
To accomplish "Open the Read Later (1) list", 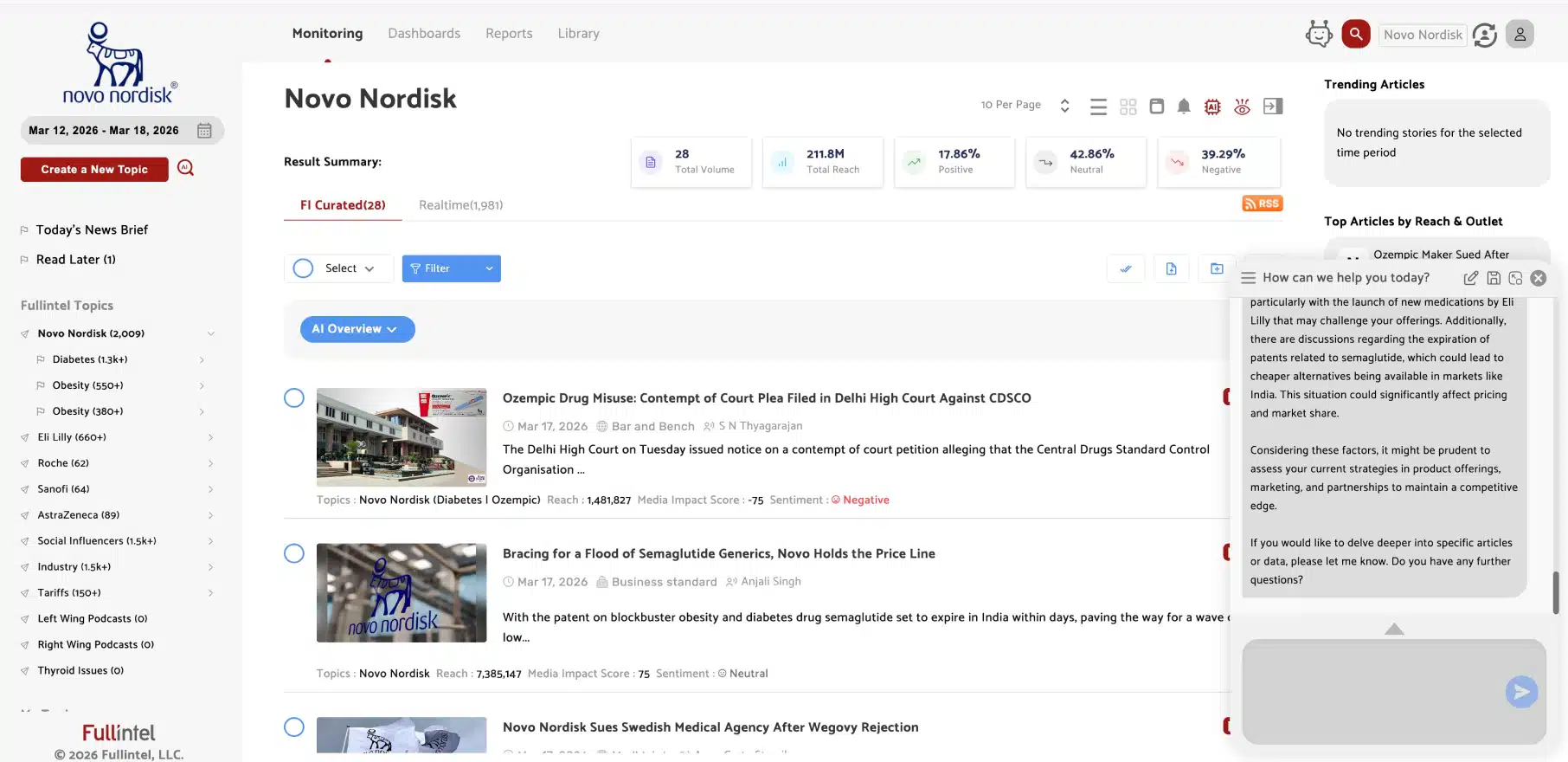I will [x=76, y=259].
